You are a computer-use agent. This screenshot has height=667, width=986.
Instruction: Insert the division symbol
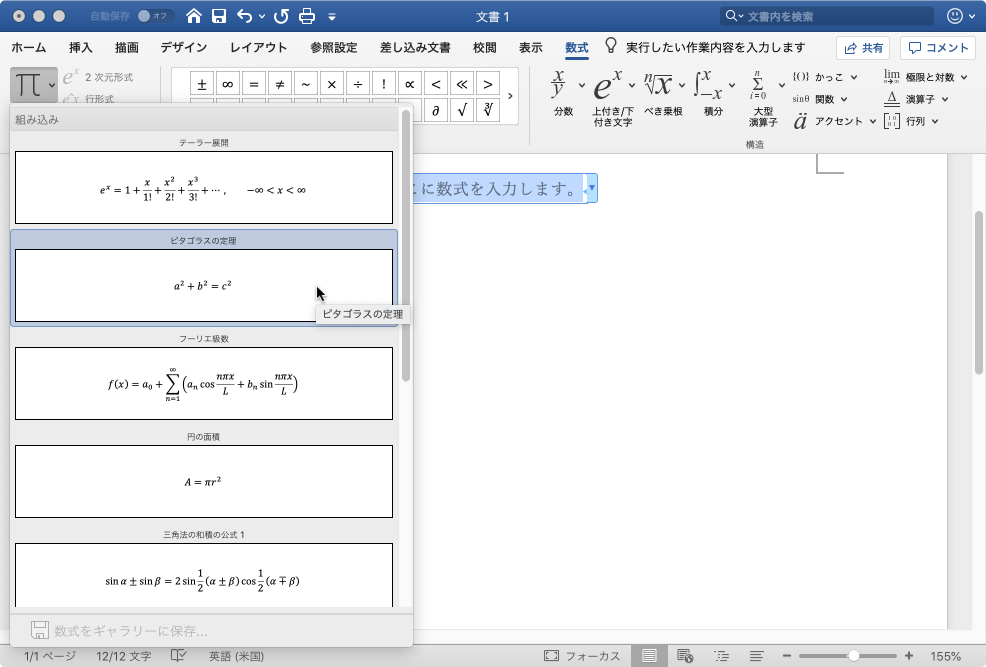(358, 84)
